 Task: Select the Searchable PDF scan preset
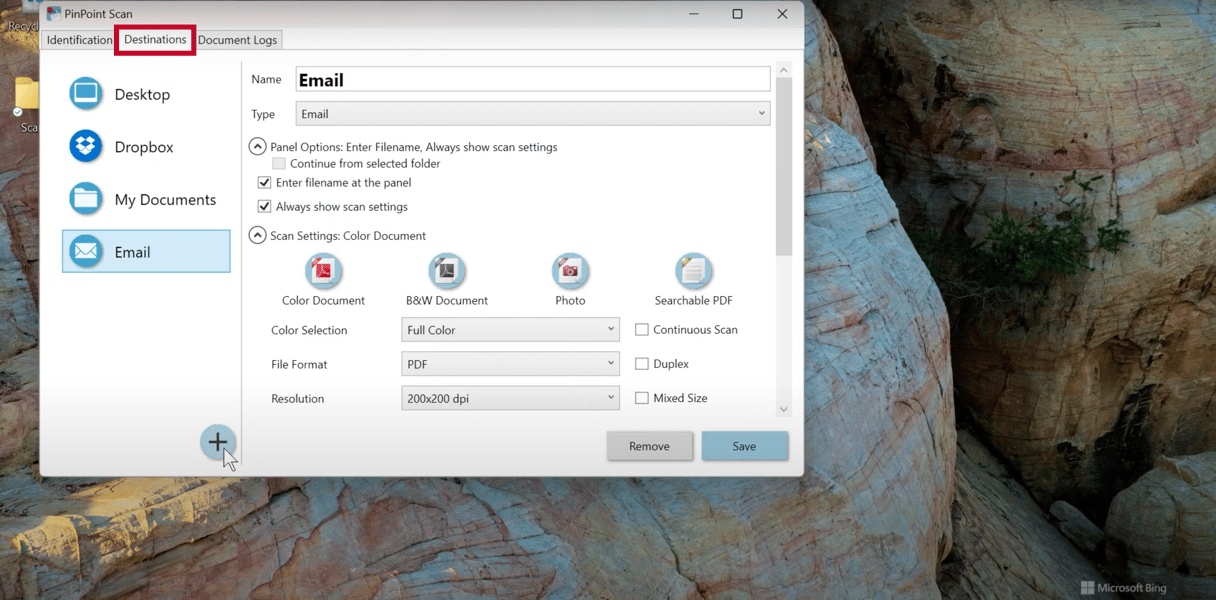point(693,272)
